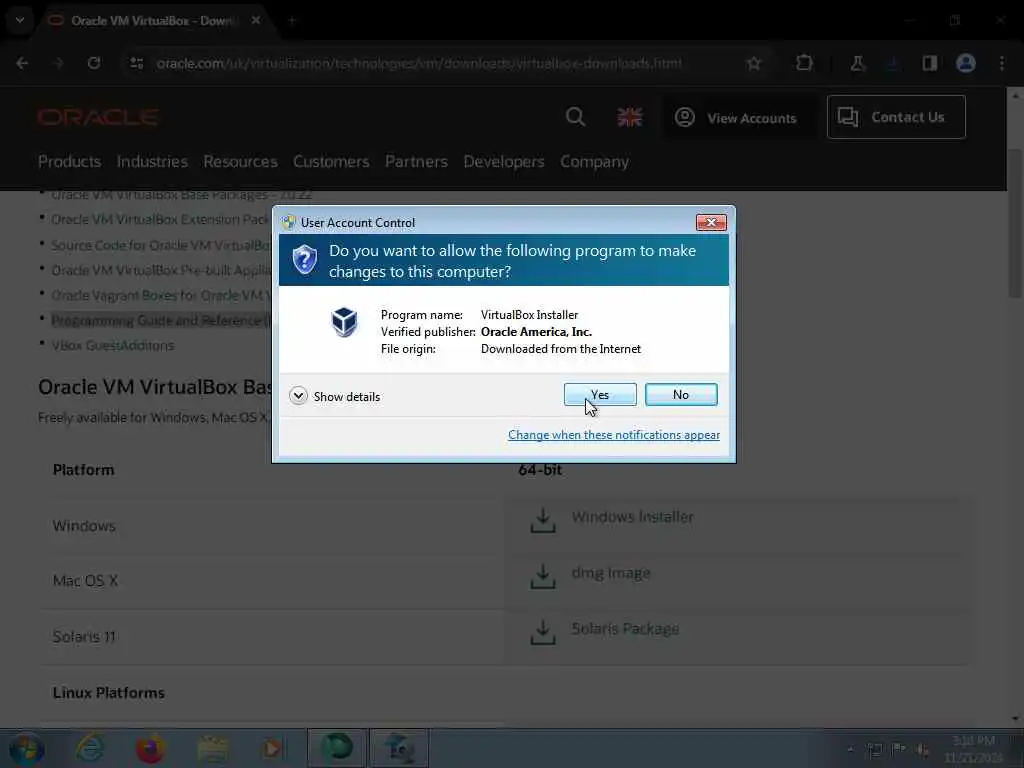Open Windows Media Player from the taskbar
This screenshot has height=768, width=1024.
[x=272, y=748]
